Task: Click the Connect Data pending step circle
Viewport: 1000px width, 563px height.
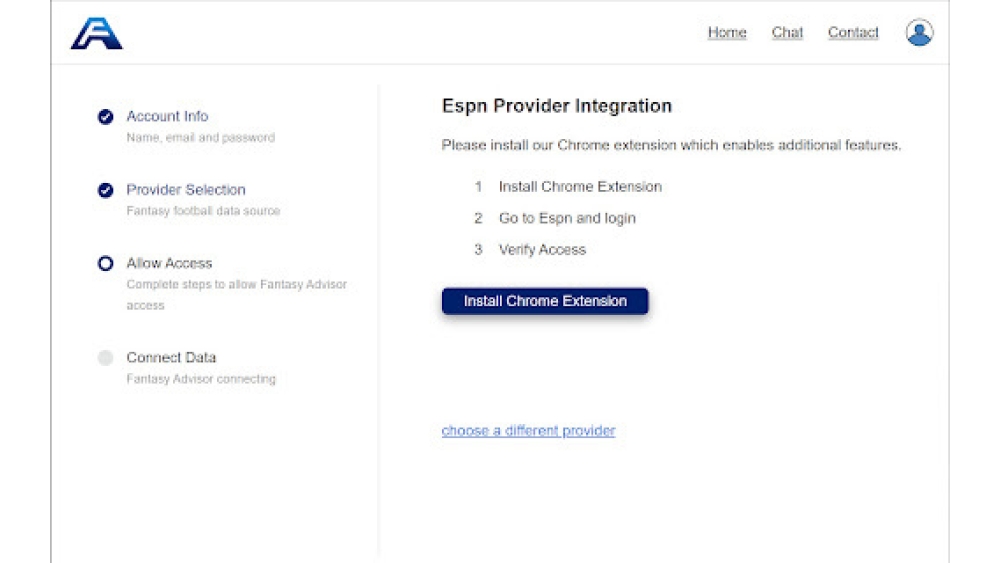Action: point(105,358)
